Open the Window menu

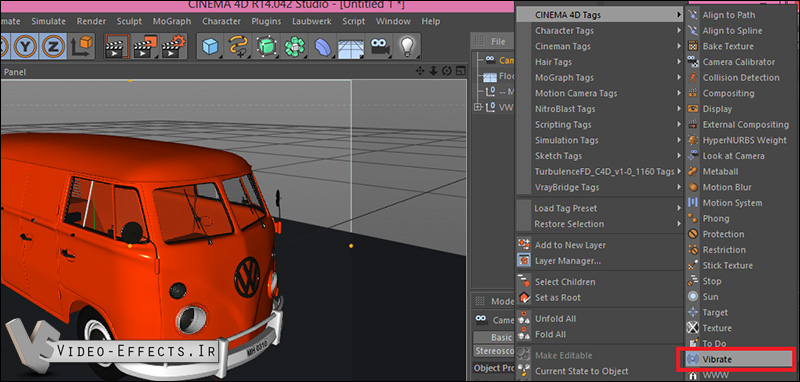pyautogui.click(x=393, y=21)
